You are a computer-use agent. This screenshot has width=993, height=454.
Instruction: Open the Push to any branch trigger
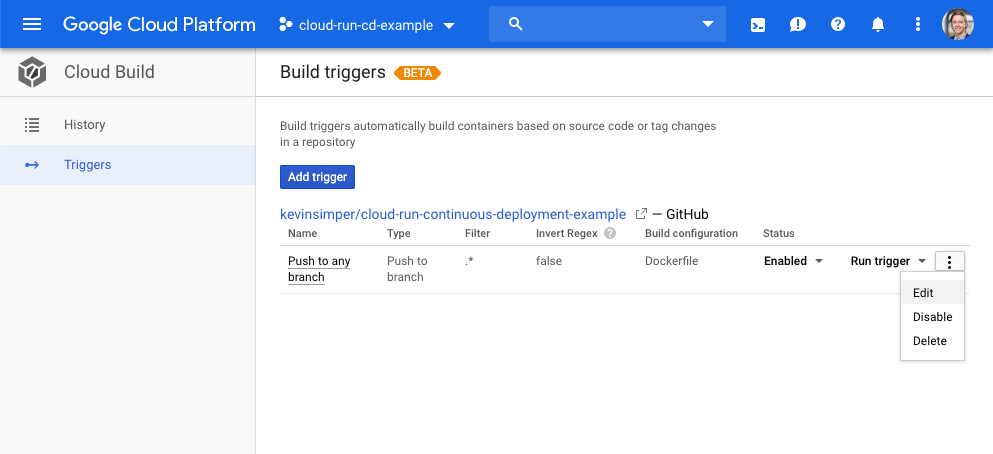pos(319,269)
